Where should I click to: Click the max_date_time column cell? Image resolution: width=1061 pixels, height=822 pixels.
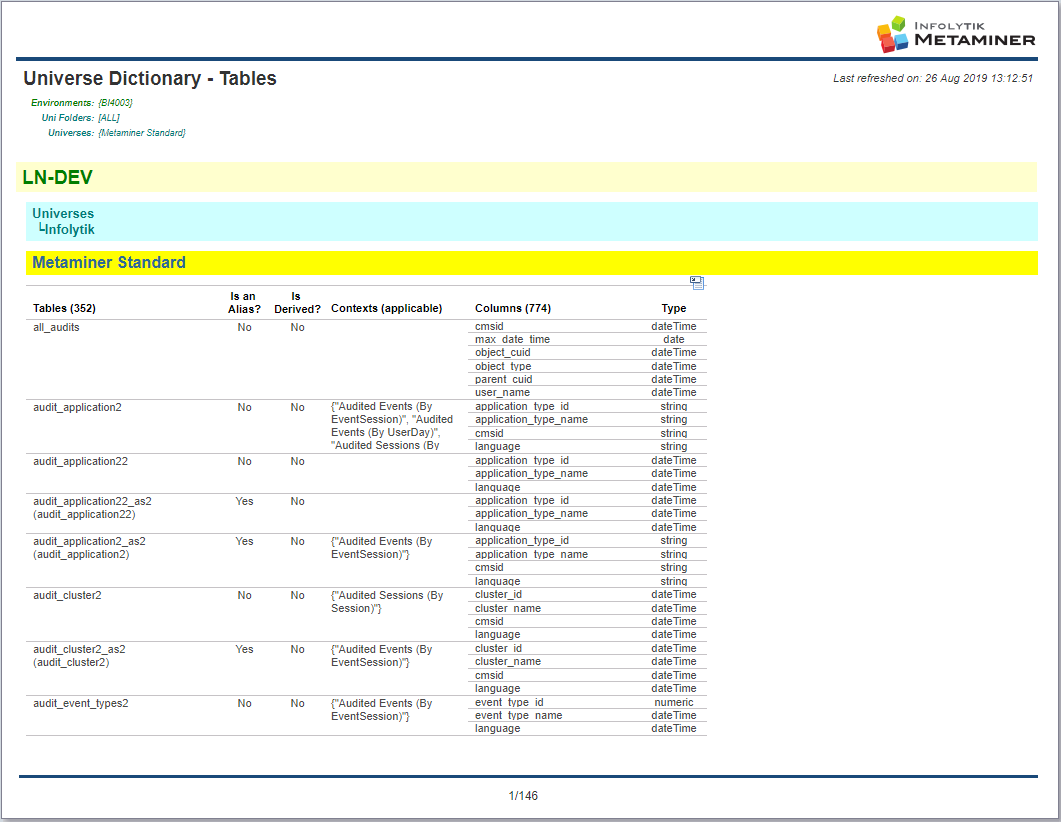click(x=512, y=340)
